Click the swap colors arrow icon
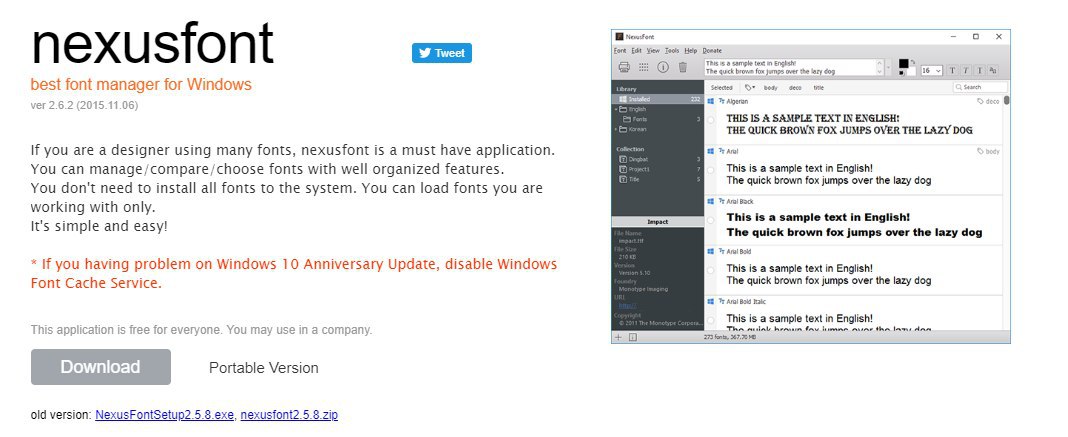The height and width of the screenshot is (437, 1068). click(x=913, y=62)
